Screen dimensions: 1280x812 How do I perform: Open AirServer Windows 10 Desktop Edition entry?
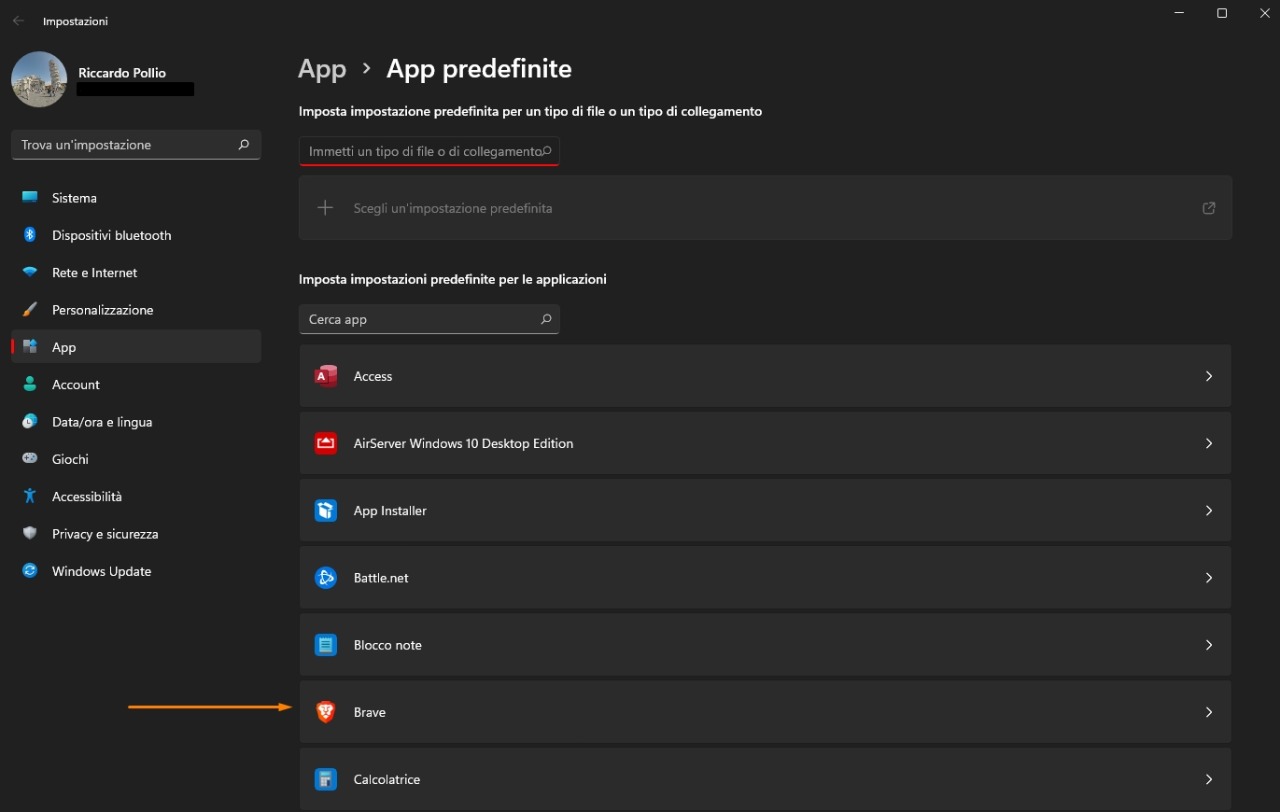tap(765, 443)
